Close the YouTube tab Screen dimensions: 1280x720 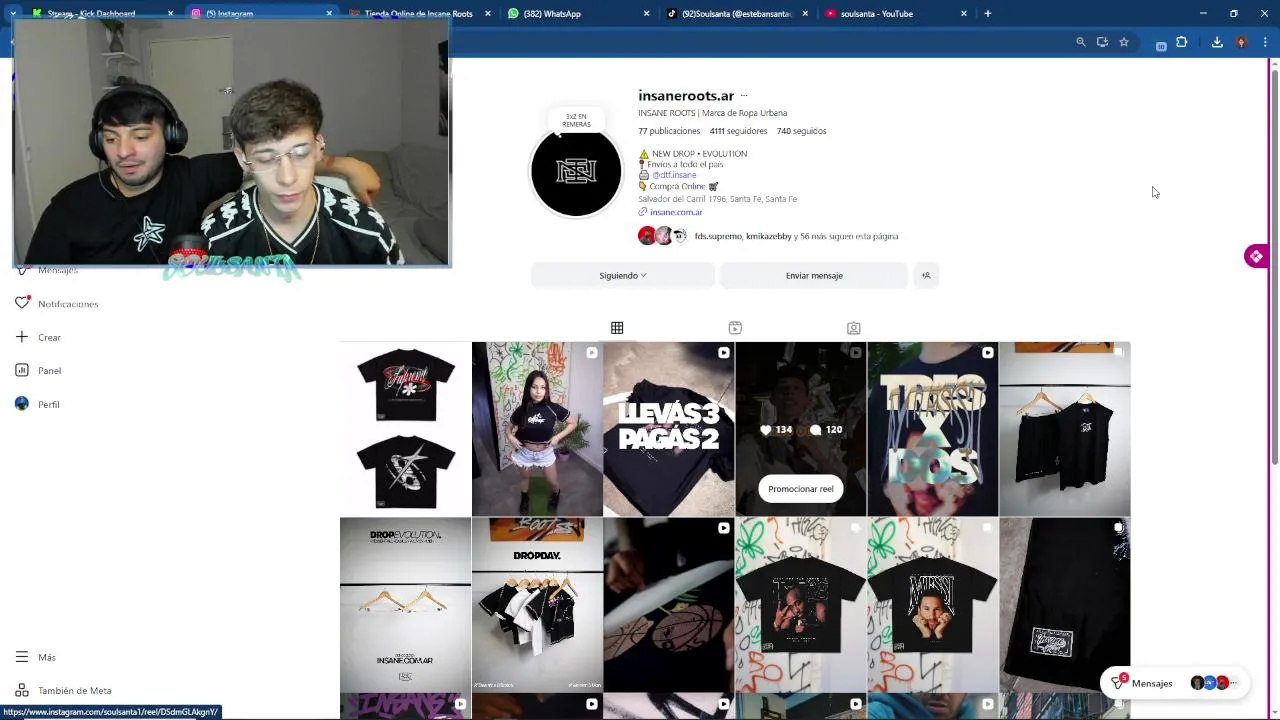click(964, 14)
